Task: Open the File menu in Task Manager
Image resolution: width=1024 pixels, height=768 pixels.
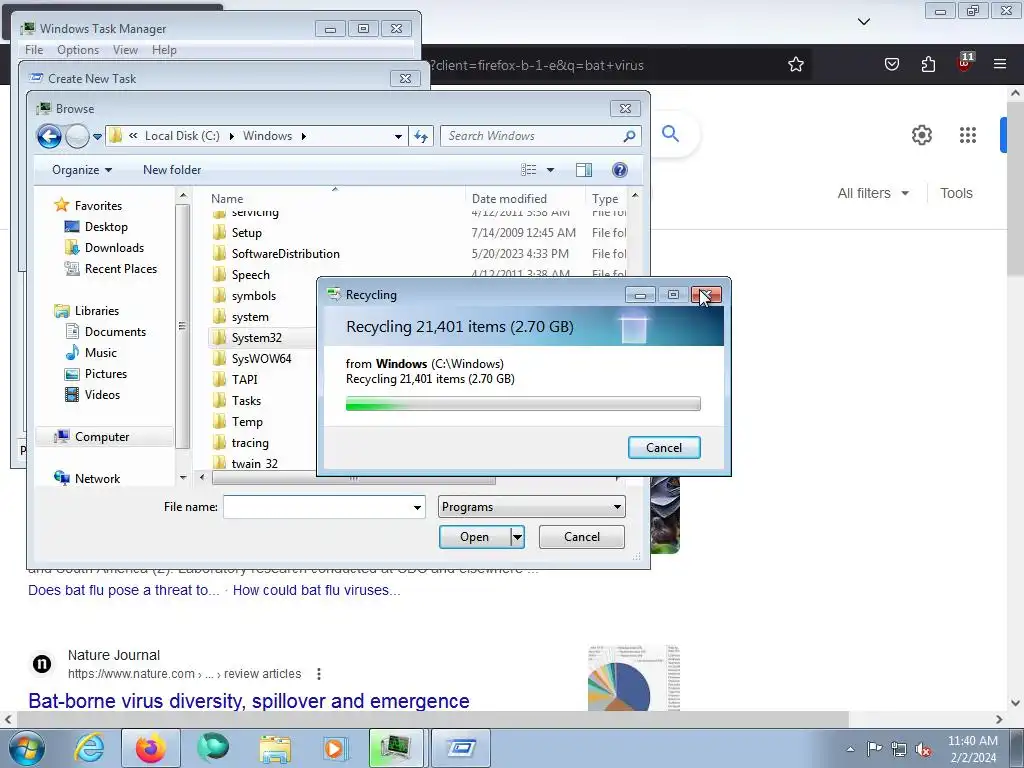Action: [x=34, y=50]
